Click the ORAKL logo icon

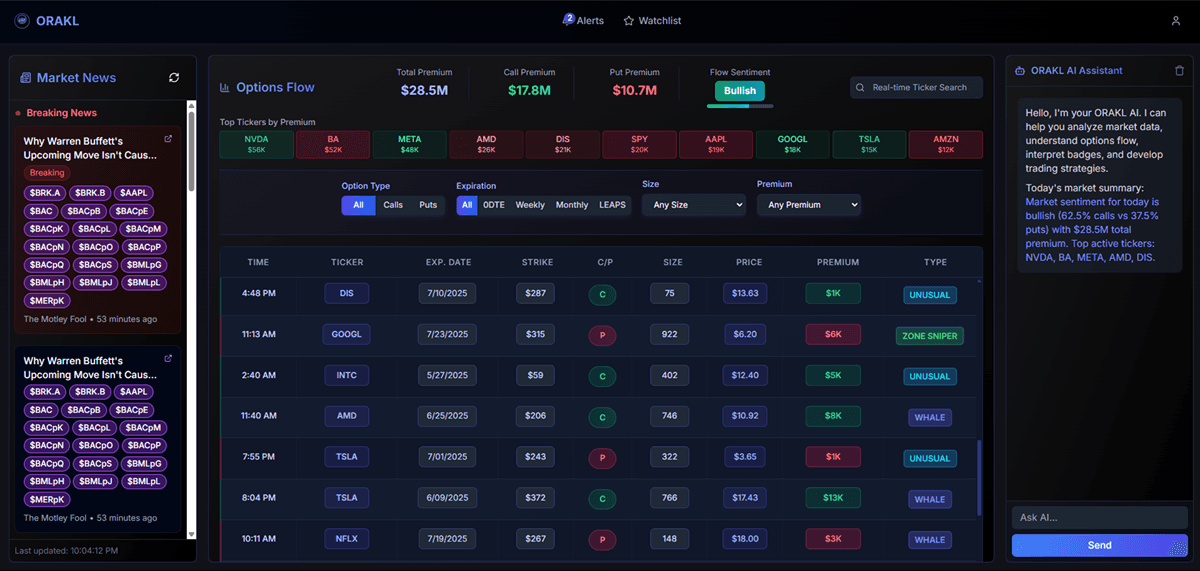tap(22, 21)
